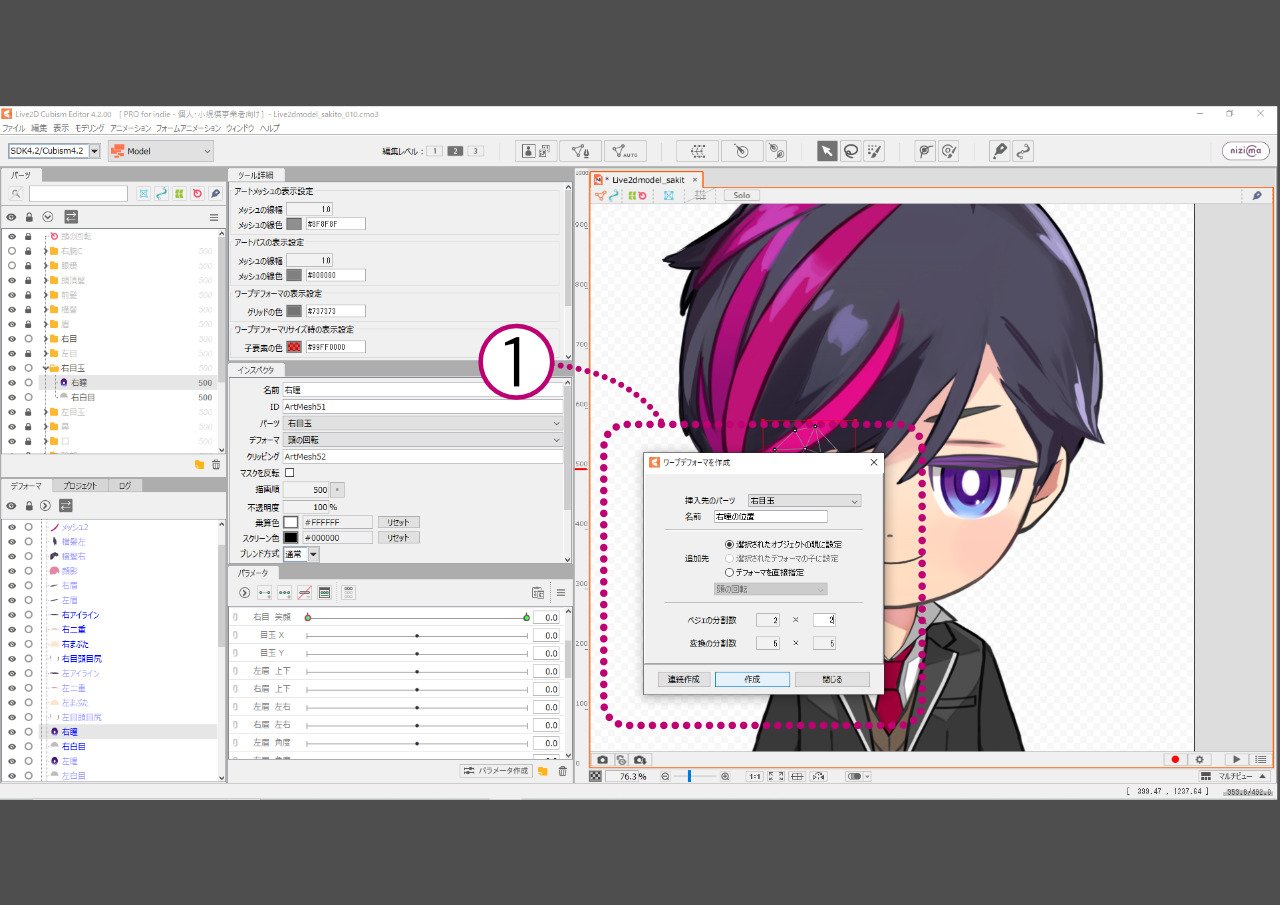Open the ウィンドウ menu
The height and width of the screenshot is (905, 1280).
(240, 128)
